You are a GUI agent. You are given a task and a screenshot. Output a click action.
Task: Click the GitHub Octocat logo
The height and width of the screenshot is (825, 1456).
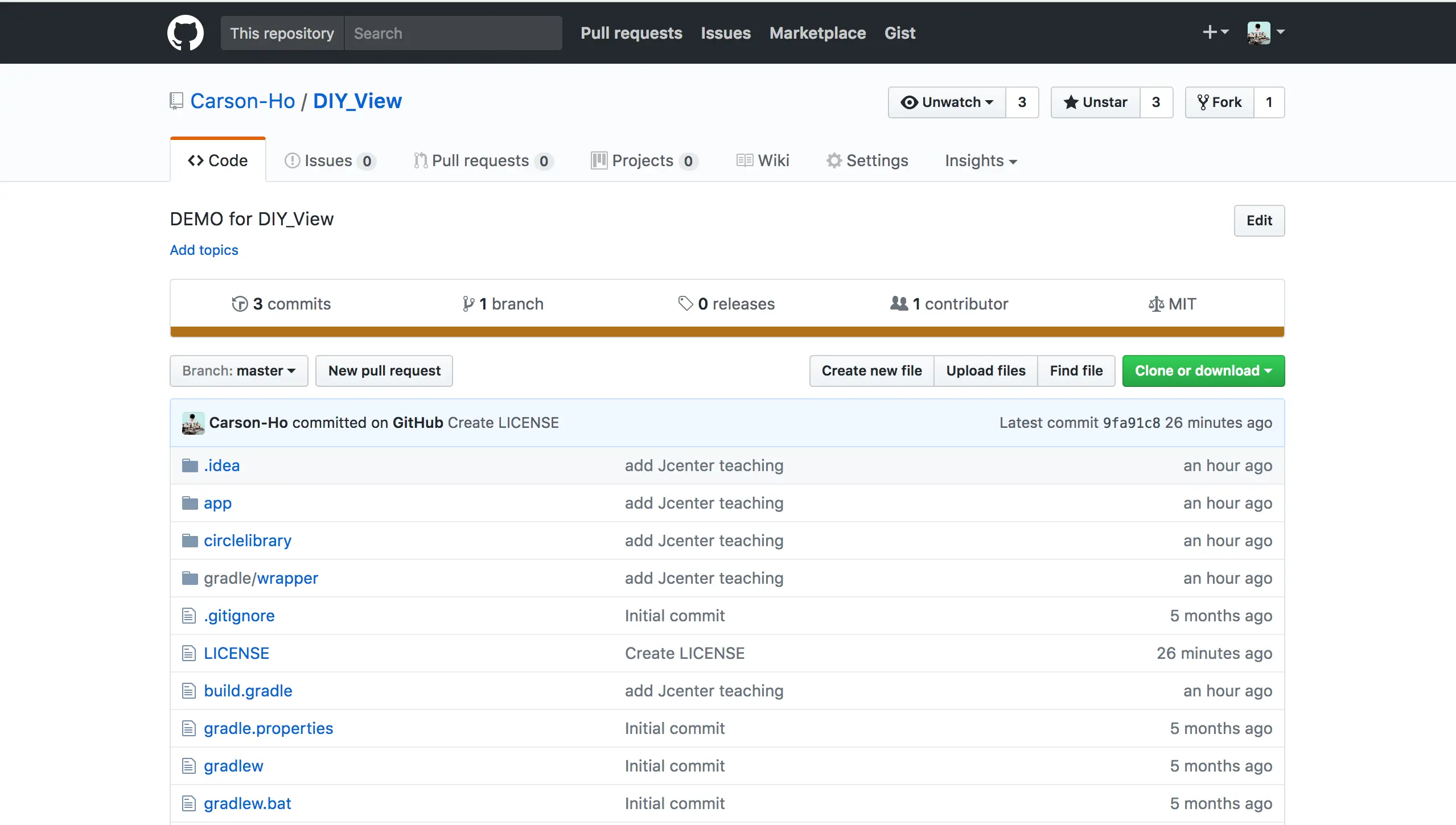click(x=186, y=32)
